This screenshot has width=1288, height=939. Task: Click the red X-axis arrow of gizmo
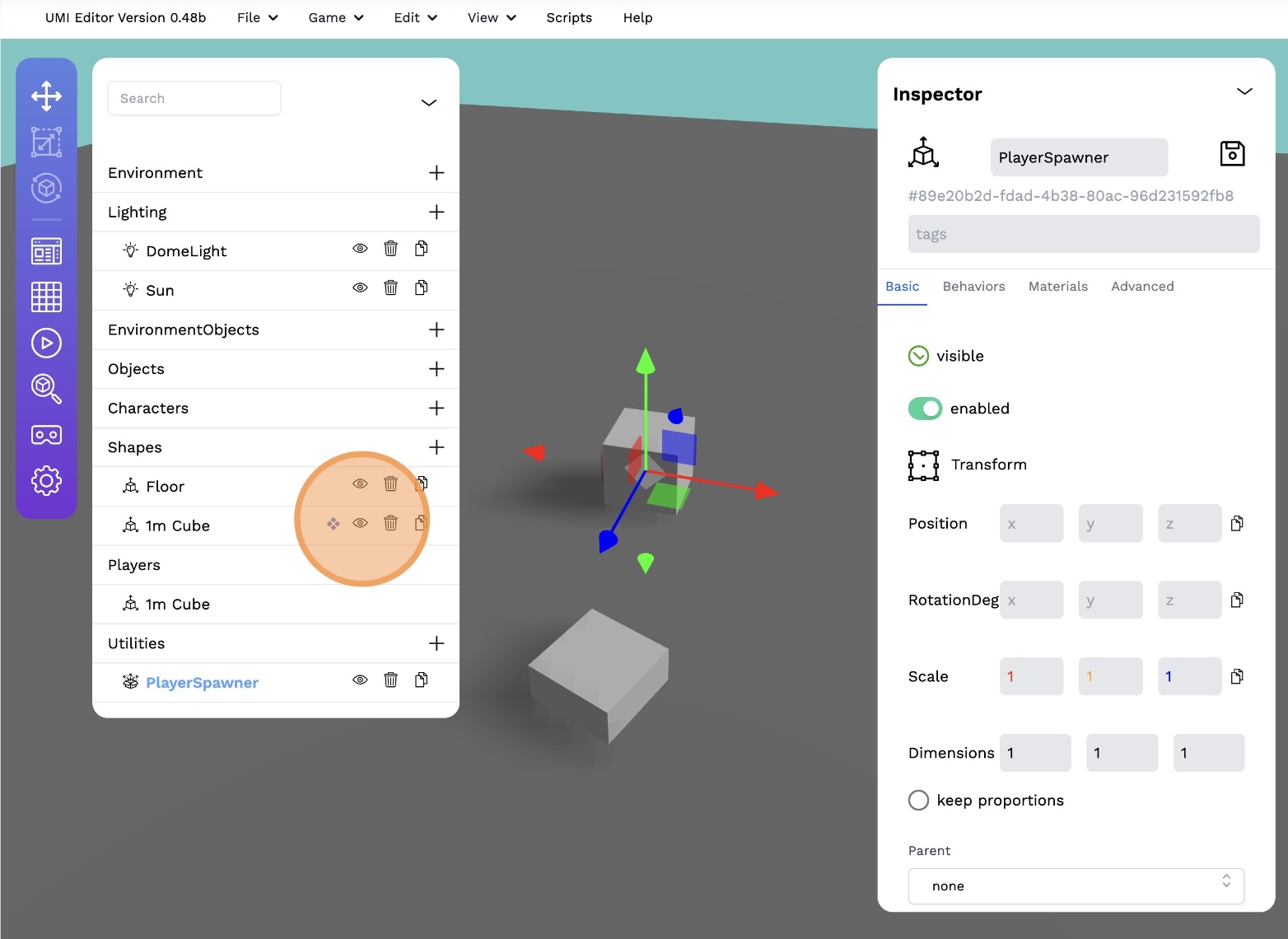click(x=765, y=492)
